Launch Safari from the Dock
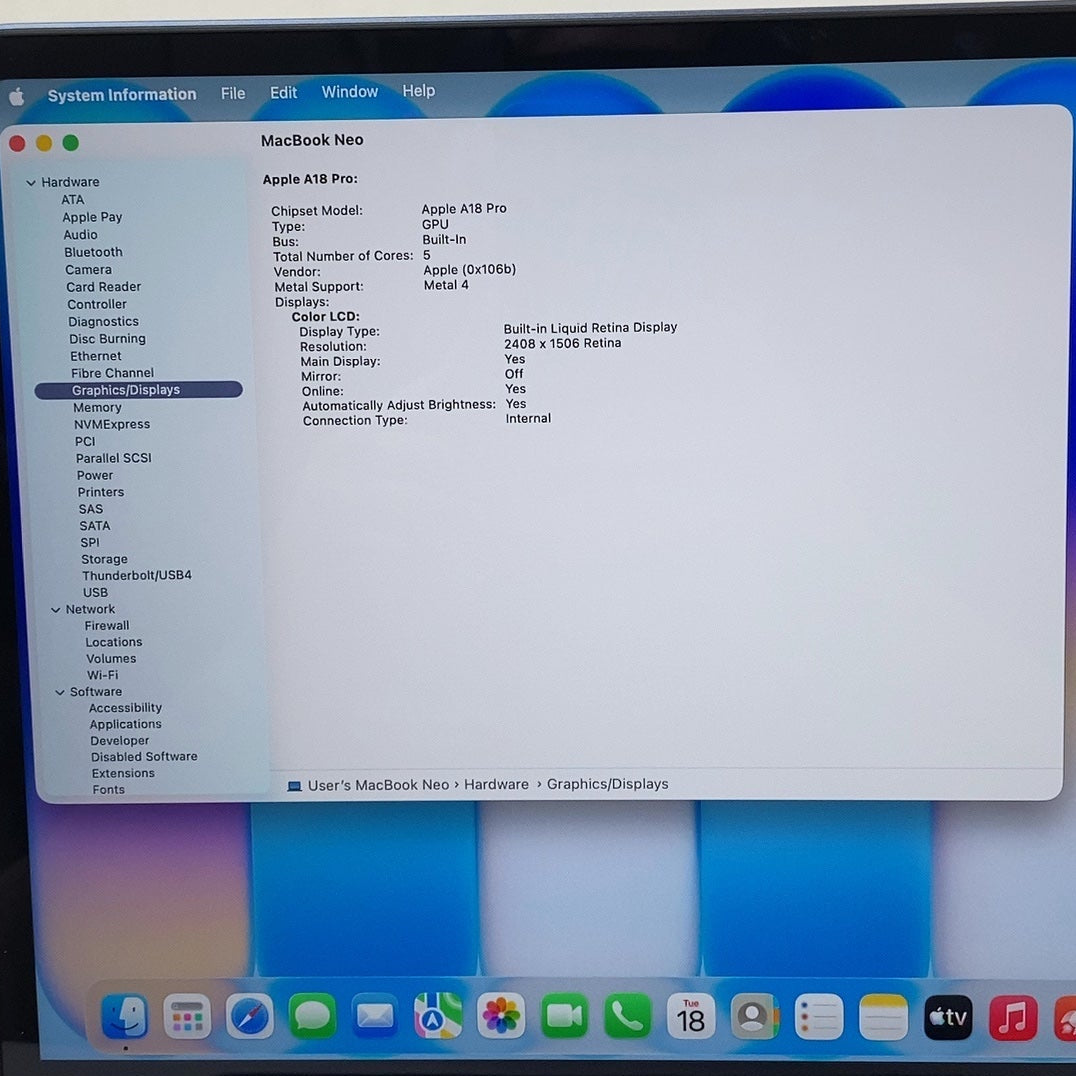 [250, 1016]
